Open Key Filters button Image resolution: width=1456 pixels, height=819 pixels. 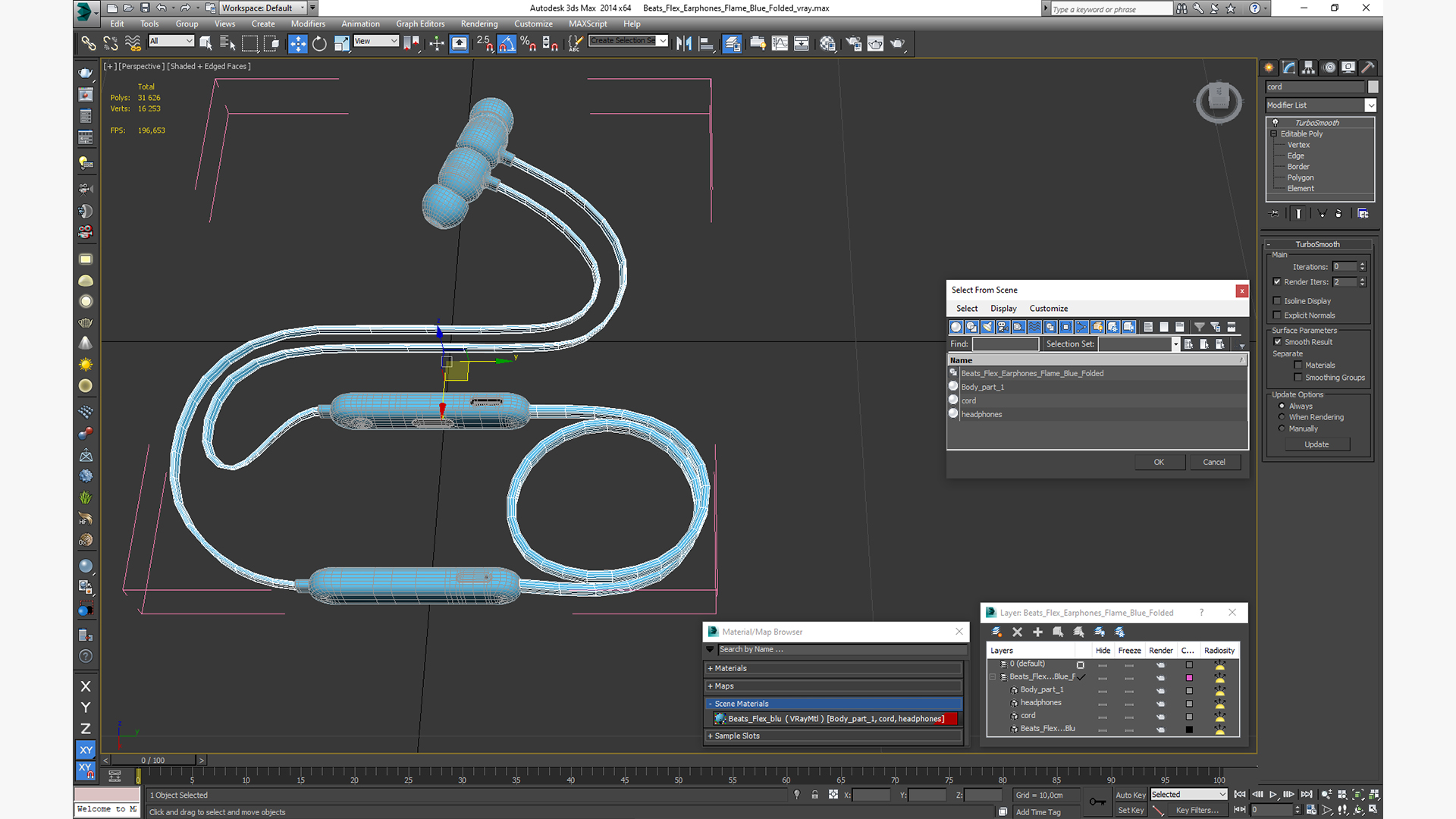1197,810
